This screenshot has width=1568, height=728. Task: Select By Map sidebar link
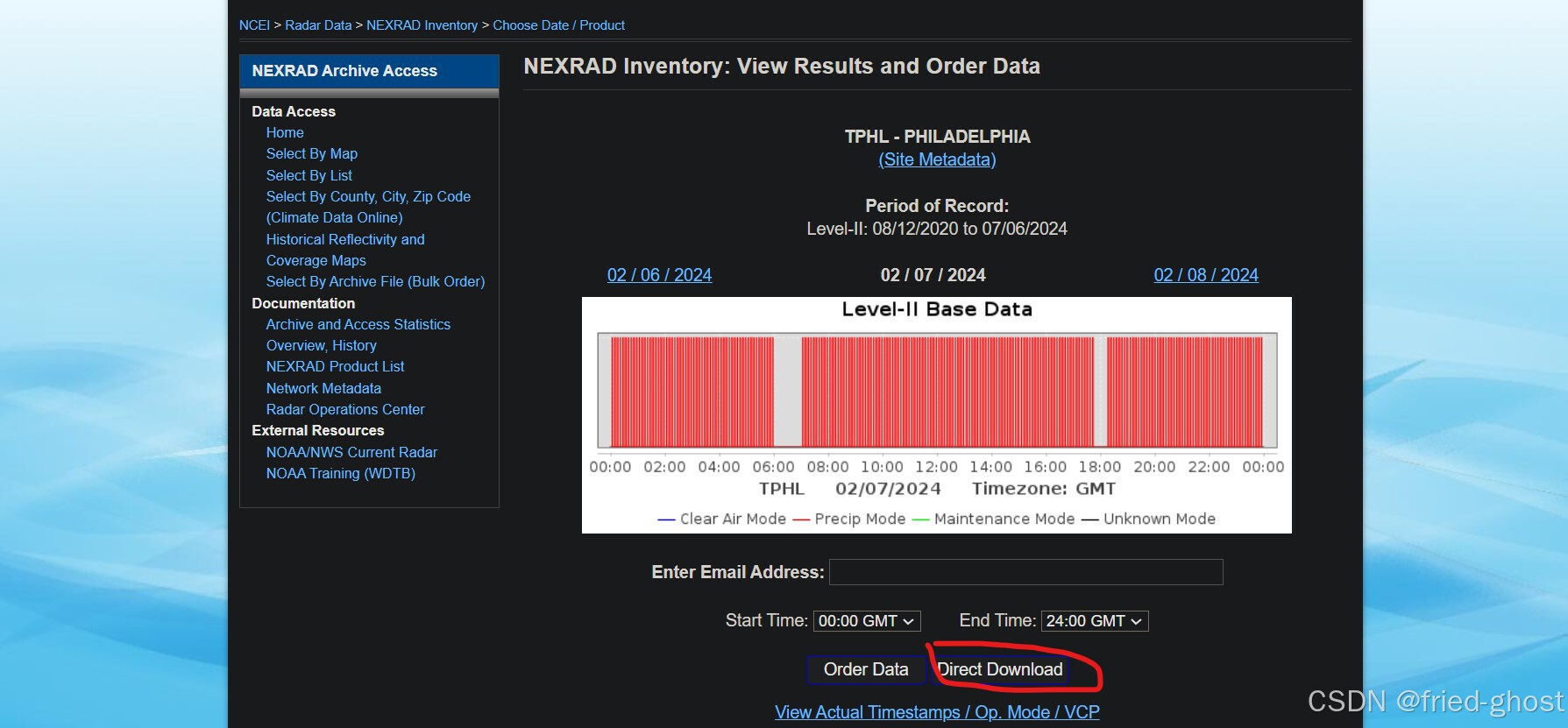pyautogui.click(x=312, y=153)
